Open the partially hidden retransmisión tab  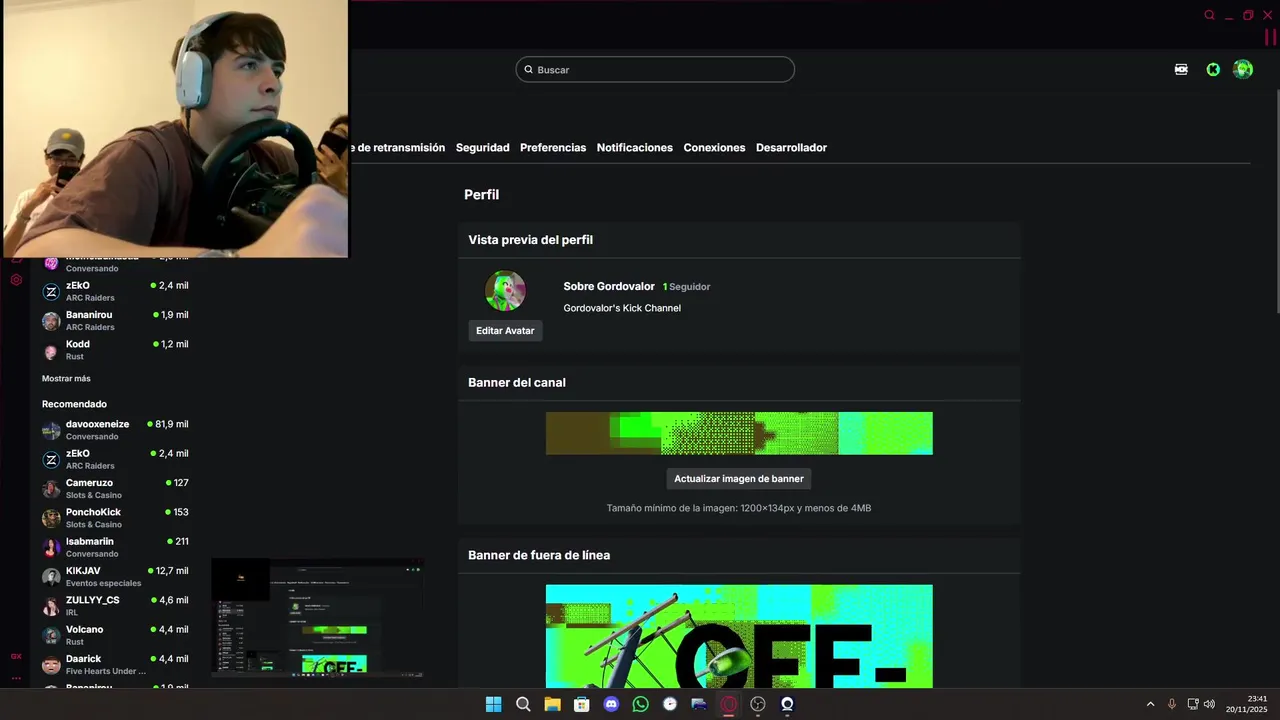397,147
